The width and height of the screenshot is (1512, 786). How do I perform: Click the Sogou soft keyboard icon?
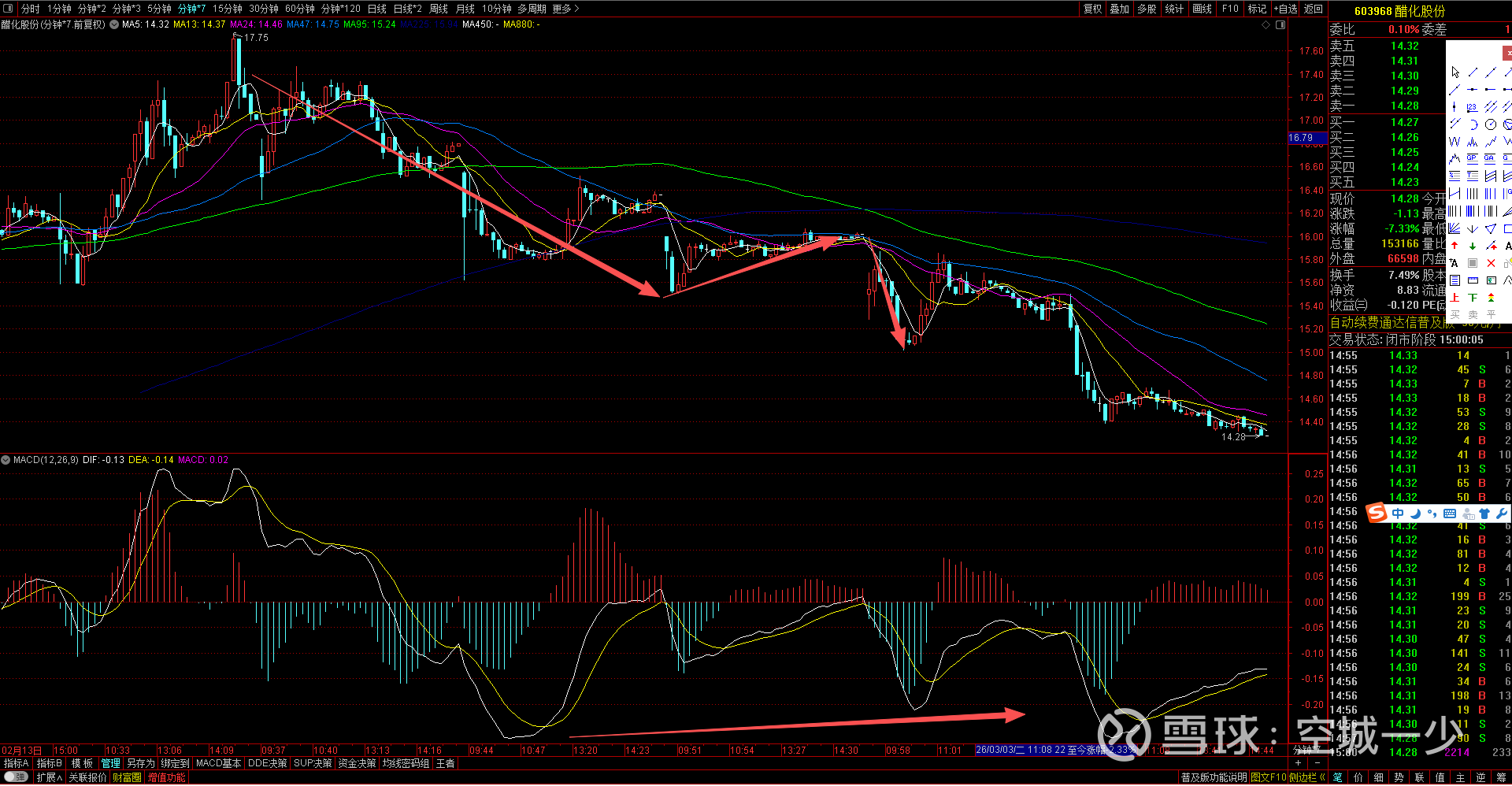[1450, 513]
